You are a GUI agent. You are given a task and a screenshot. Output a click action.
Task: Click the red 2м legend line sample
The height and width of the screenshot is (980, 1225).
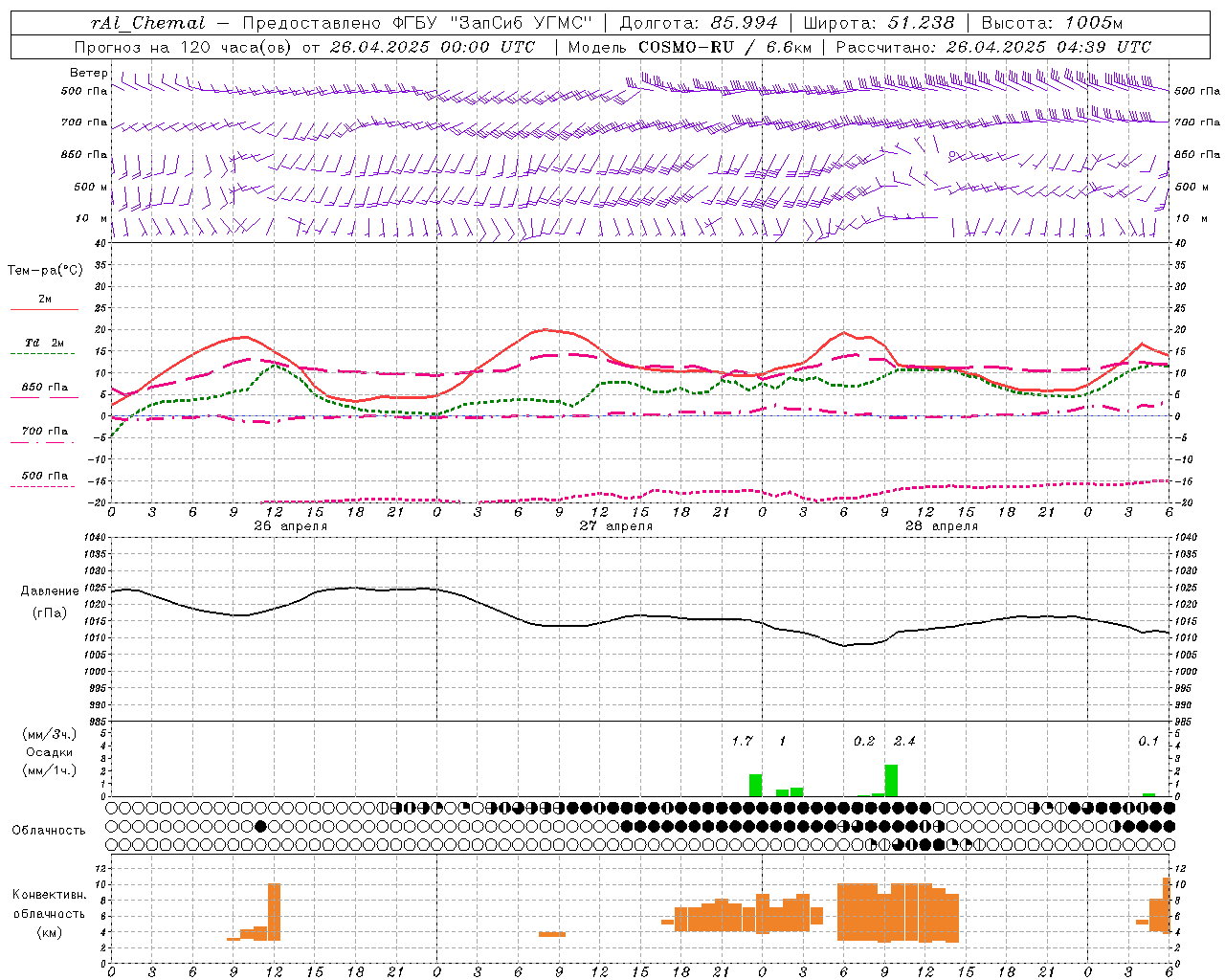(x=44, y=309)
